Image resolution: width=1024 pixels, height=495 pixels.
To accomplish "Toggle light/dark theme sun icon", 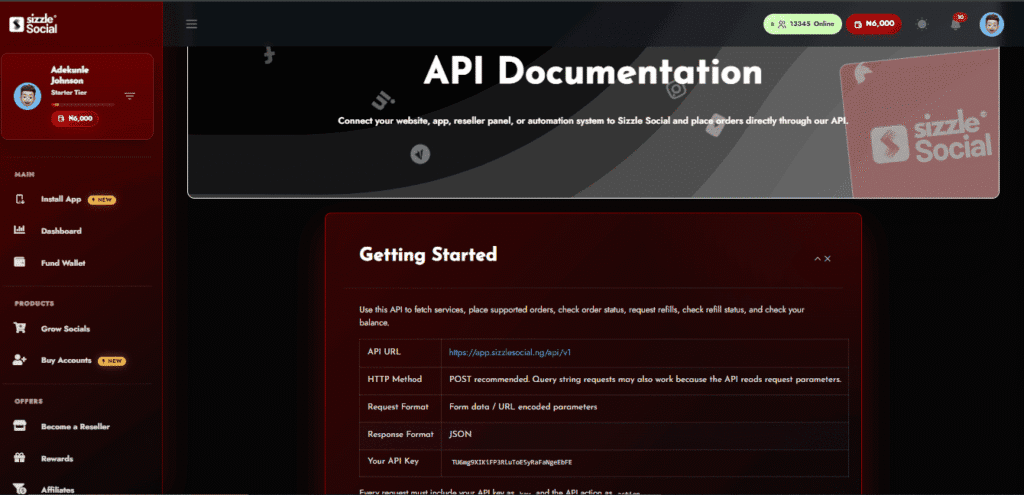I will point(922,24).
